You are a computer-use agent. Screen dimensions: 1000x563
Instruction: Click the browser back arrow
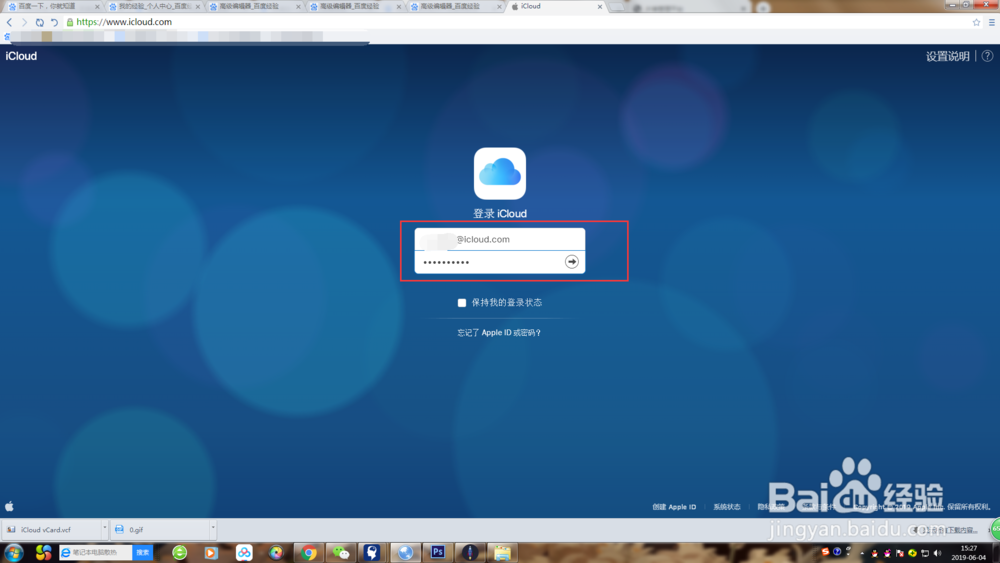click(9, 22)
